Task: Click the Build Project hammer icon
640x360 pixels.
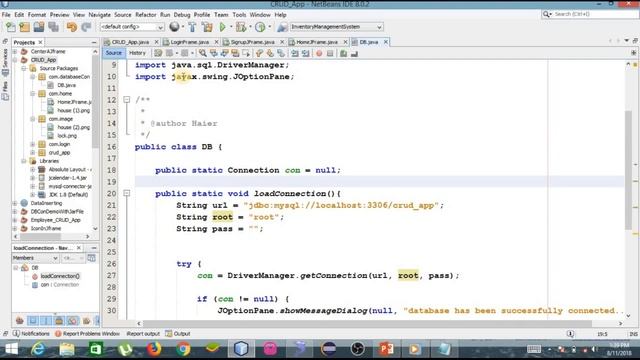Action: 192,27
